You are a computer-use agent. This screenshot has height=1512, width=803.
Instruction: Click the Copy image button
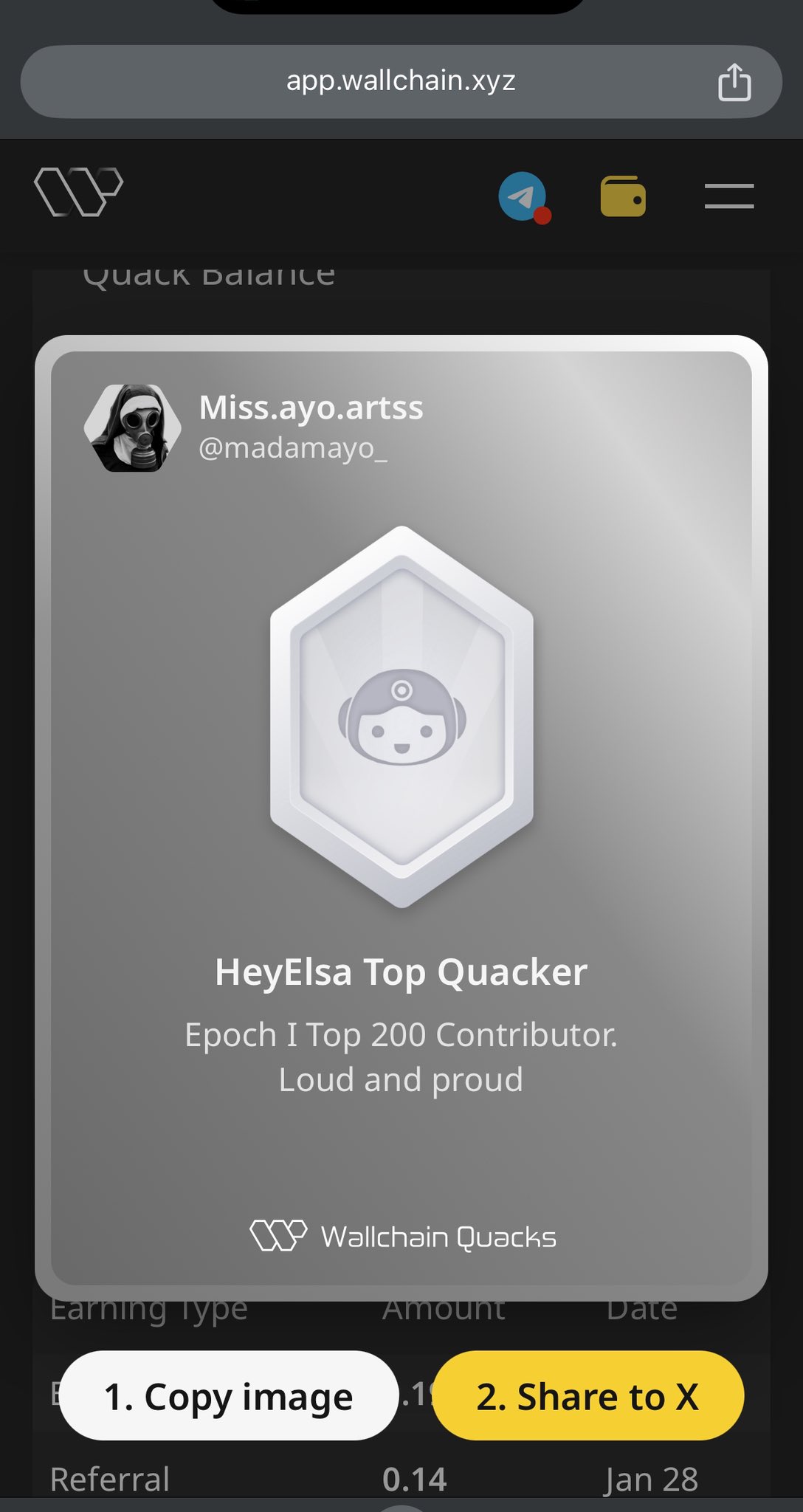228,1395
